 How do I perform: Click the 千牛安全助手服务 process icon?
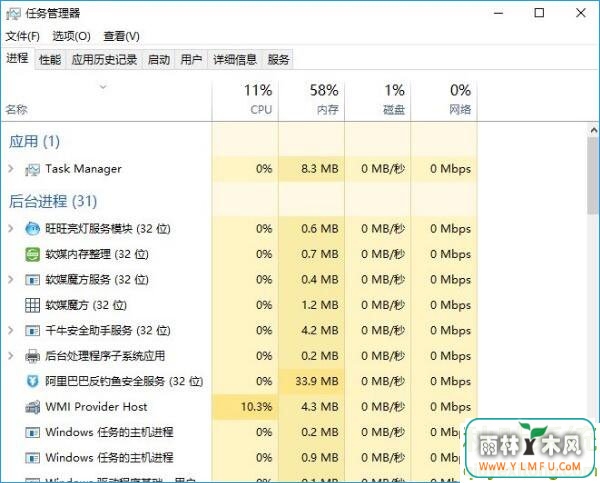point(32,330)
